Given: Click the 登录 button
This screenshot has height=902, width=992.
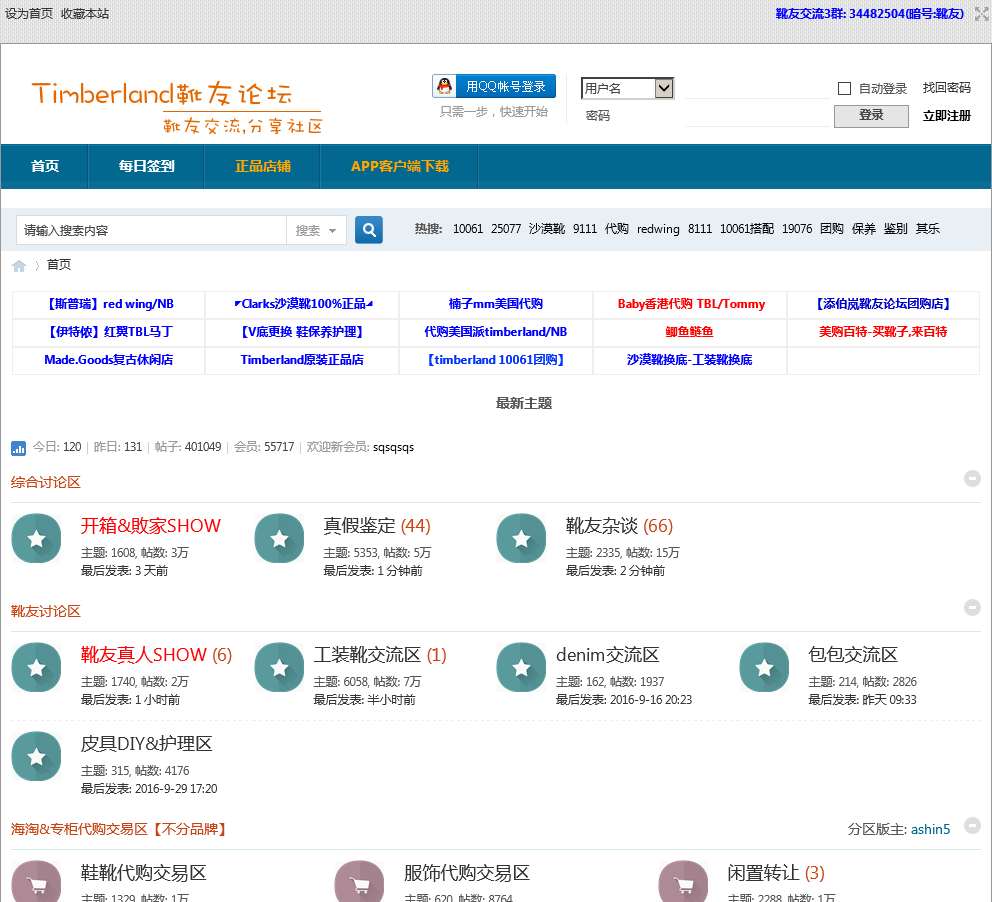Looking at the screenshot, I should (871, 116).
